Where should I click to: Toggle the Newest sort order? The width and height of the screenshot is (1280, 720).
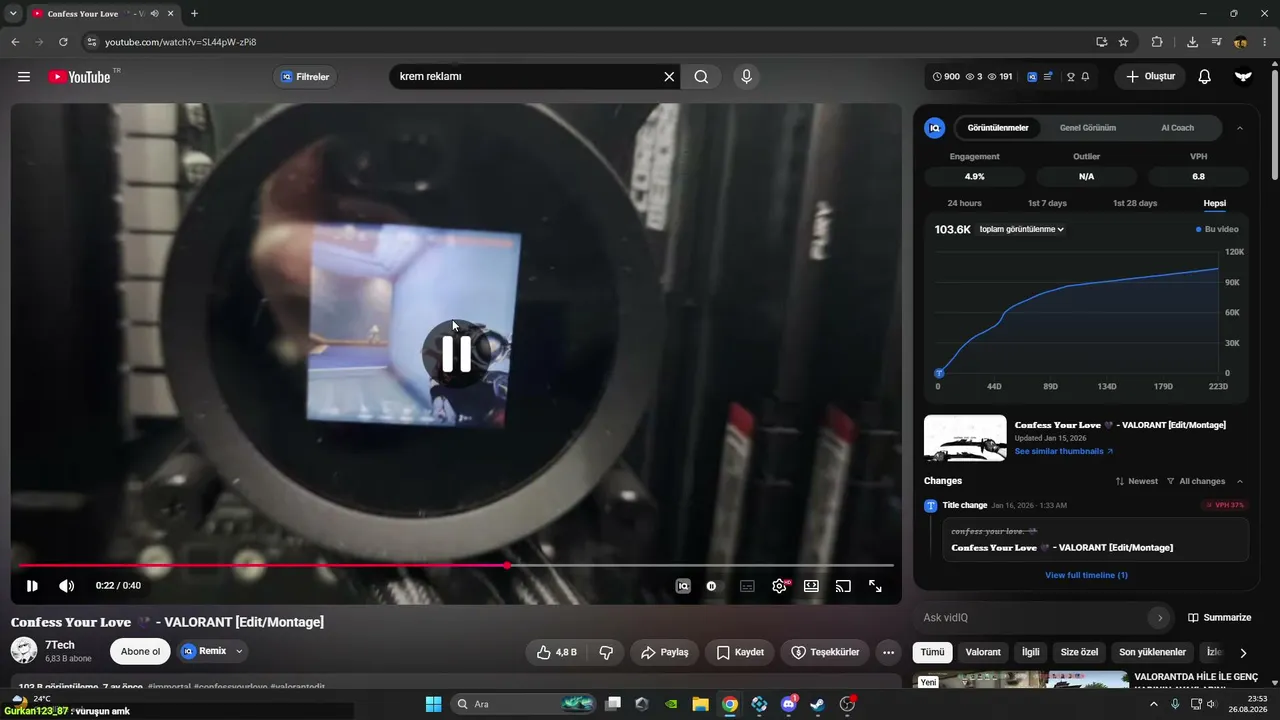pyautogui.click(x=1137, y=481)
